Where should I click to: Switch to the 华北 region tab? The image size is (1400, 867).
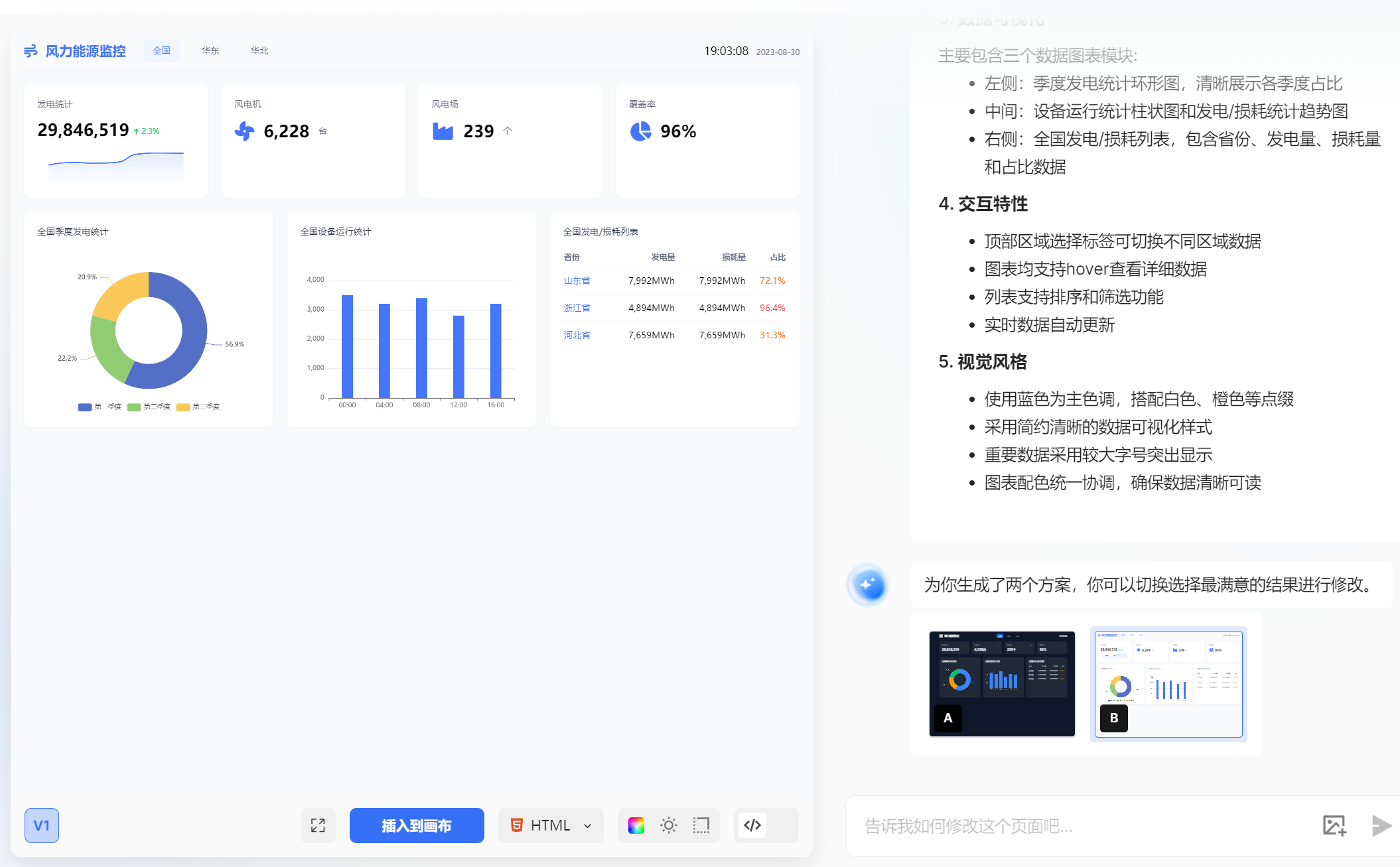[x=259, y=50]
